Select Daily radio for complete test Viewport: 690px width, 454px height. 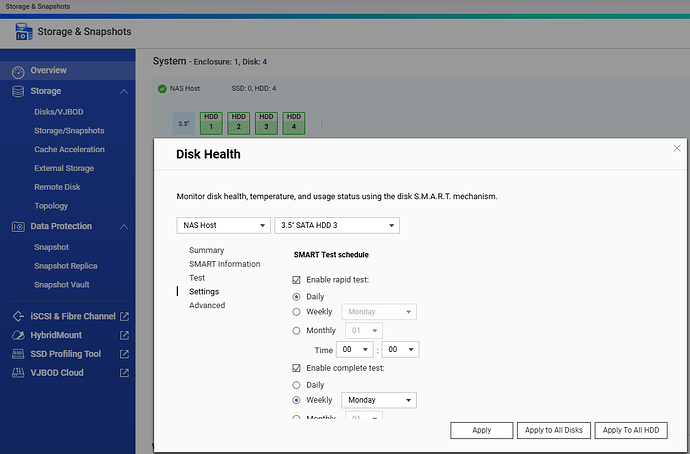pyautogui.click(x=296, y=385)
